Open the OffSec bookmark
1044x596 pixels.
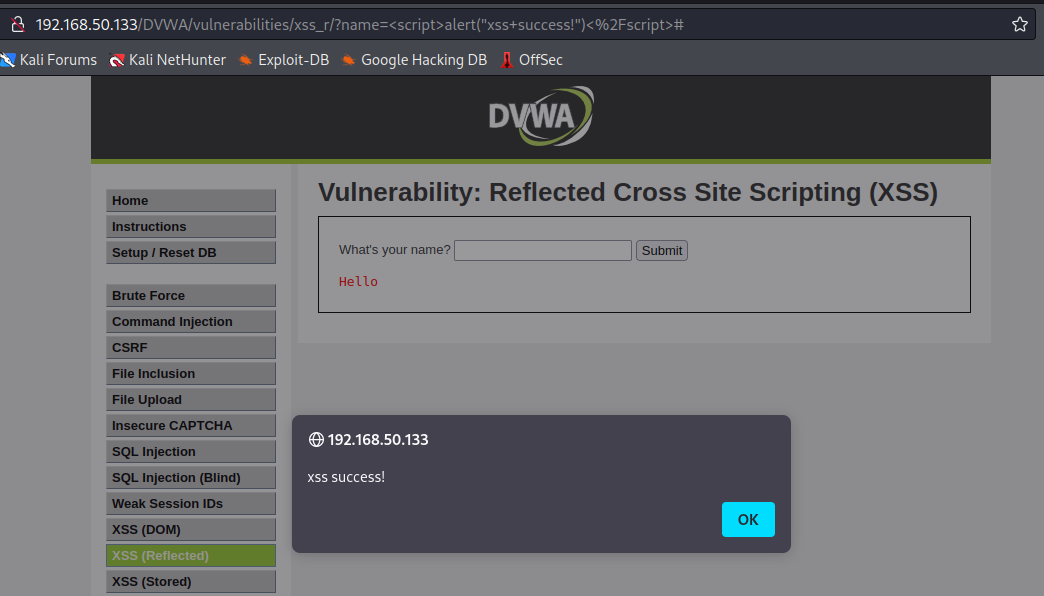[531, 60]
